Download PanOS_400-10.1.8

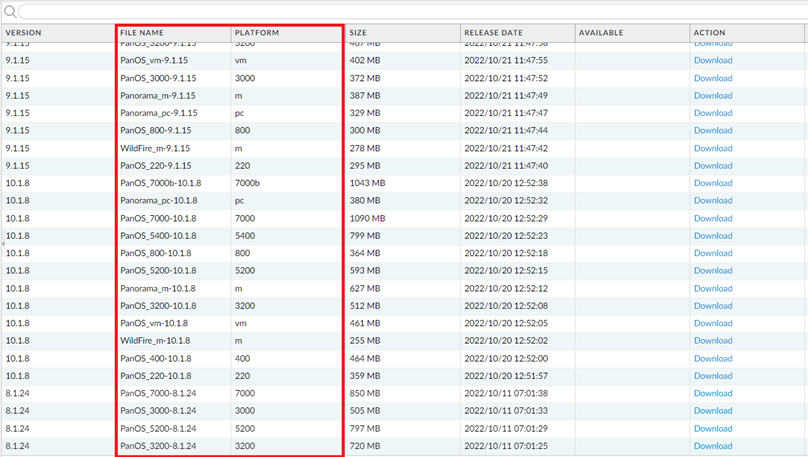(x=713, y=359)
